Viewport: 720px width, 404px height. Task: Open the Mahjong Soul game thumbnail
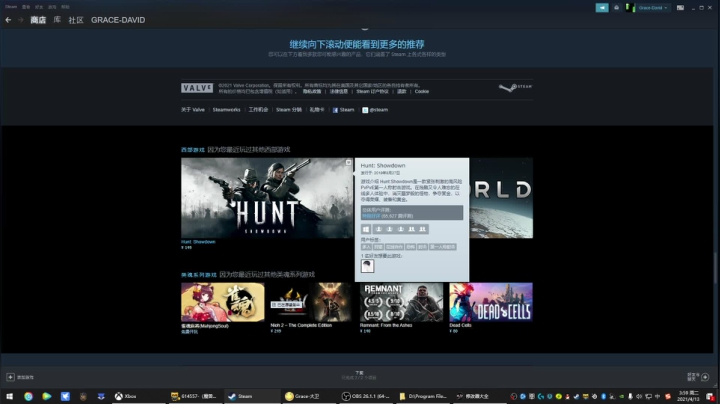click(223, 302)
